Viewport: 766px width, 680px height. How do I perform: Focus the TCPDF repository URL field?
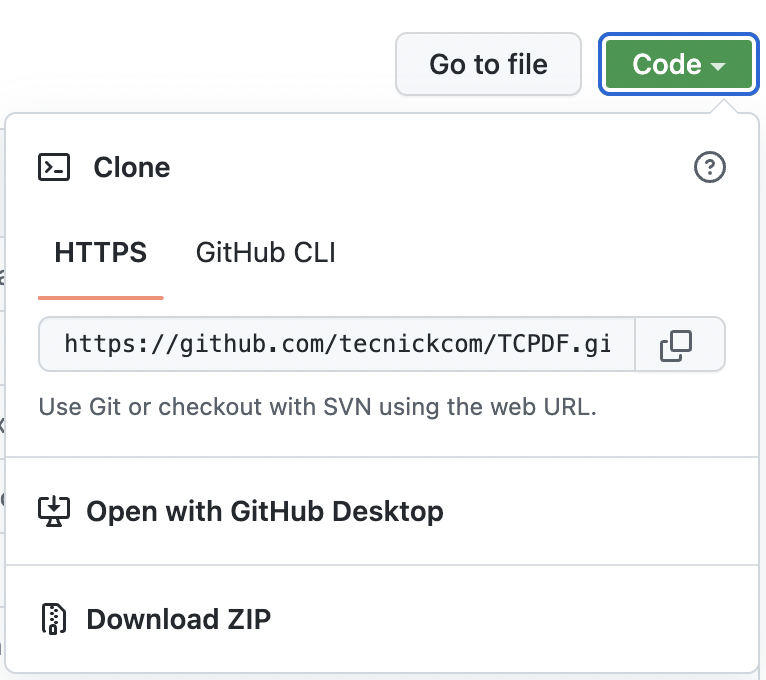coord(336,345)
